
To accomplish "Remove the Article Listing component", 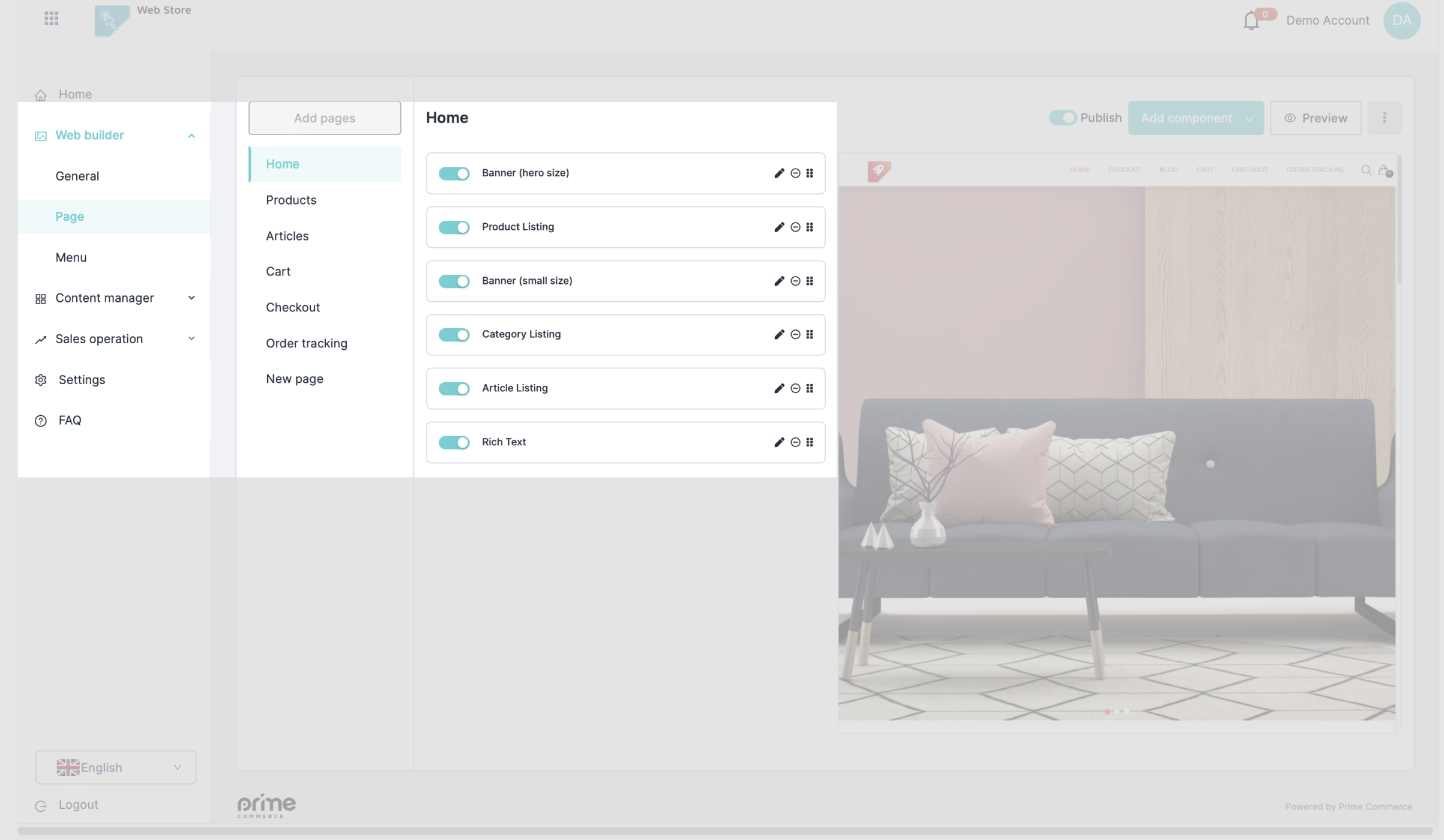I will click(x=795, y=389).
